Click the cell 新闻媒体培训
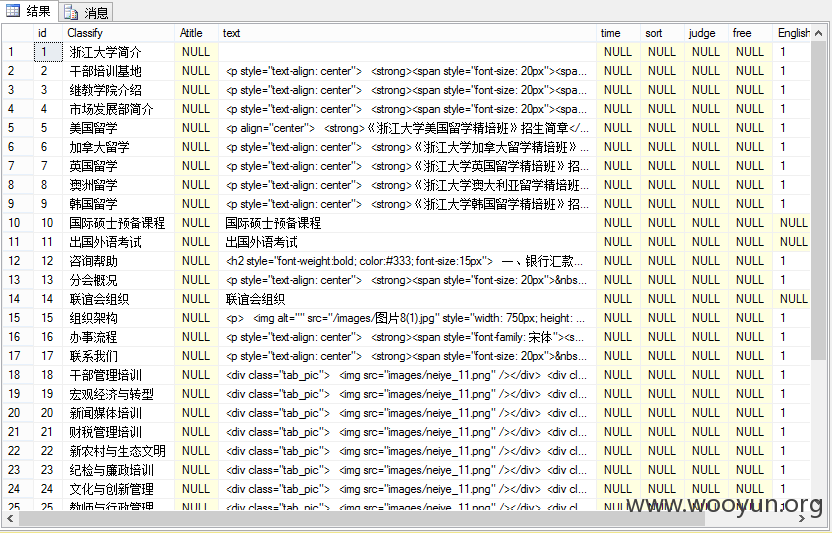Image resolution: width=832 pixels, height=533 pixels. click(x=118, y=413)
